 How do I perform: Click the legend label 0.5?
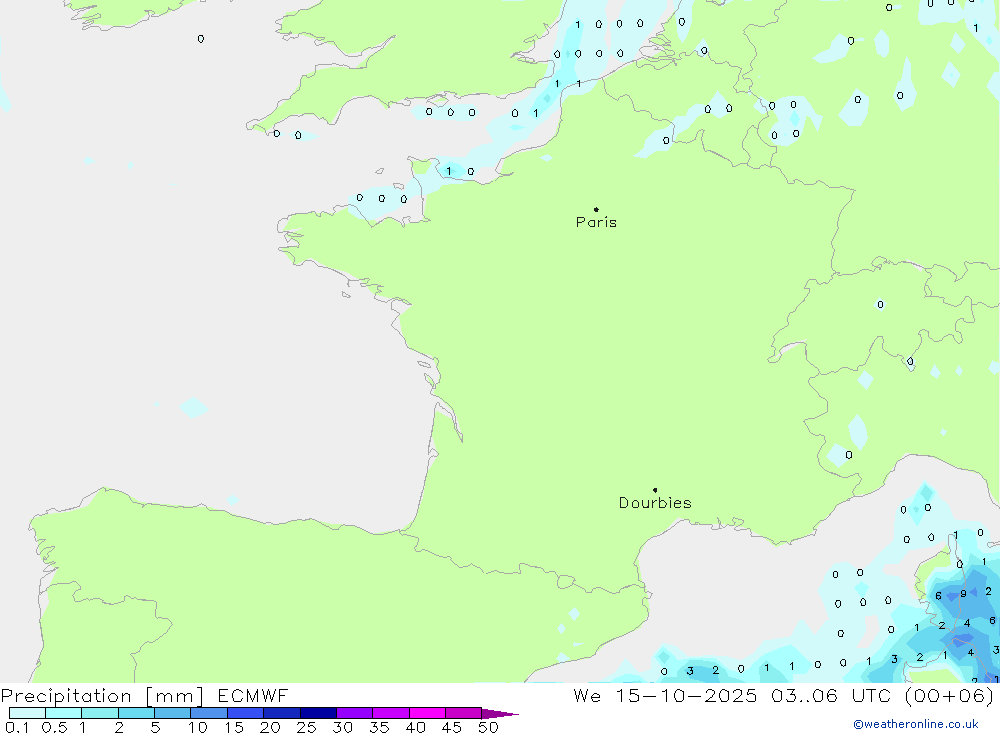(54, 727)
